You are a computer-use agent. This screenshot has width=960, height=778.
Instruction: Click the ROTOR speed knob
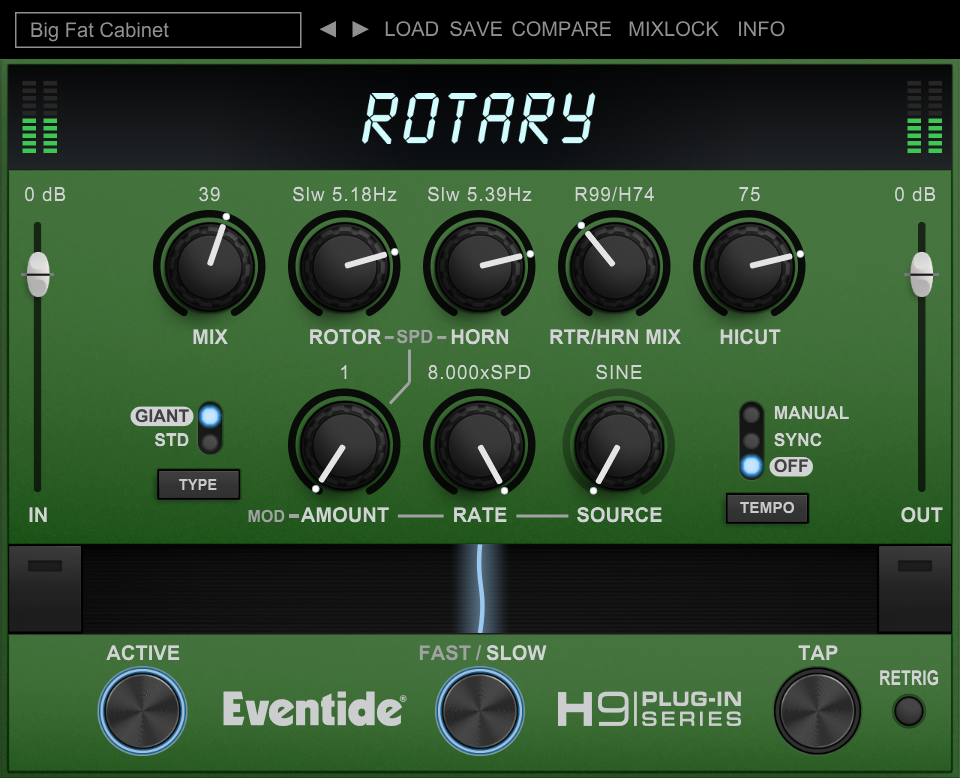(x=344, y=266)
